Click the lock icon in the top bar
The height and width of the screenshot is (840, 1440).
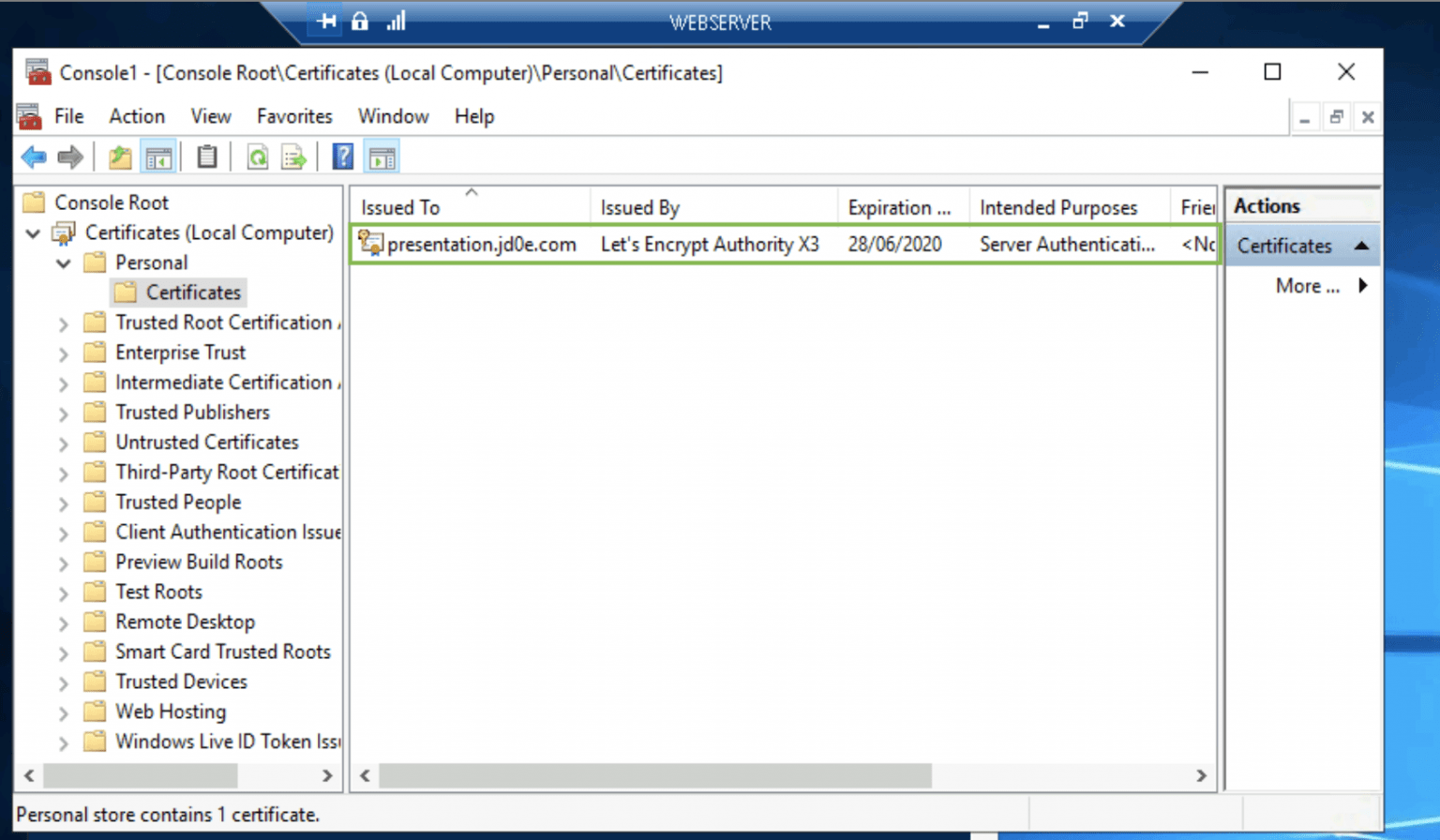coord(359,21)
